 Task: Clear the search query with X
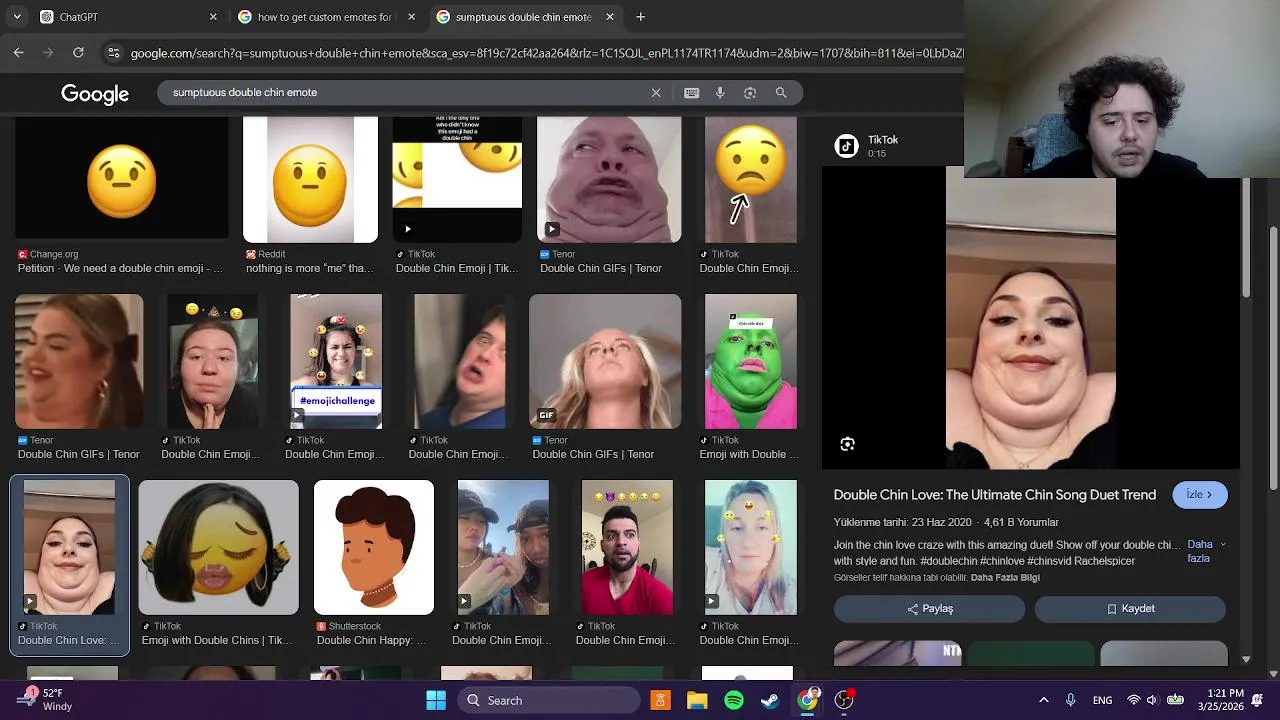tap(656, 93)
